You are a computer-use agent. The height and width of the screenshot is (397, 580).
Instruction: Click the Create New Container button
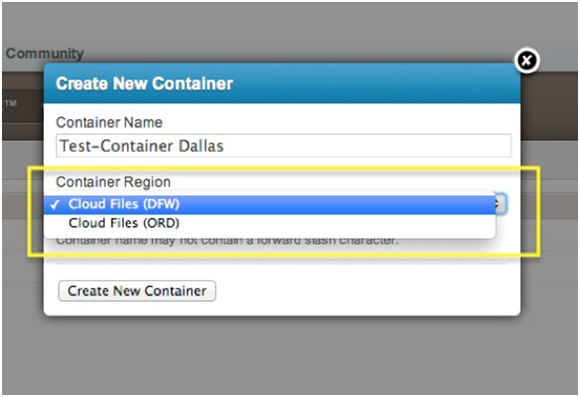137,291
